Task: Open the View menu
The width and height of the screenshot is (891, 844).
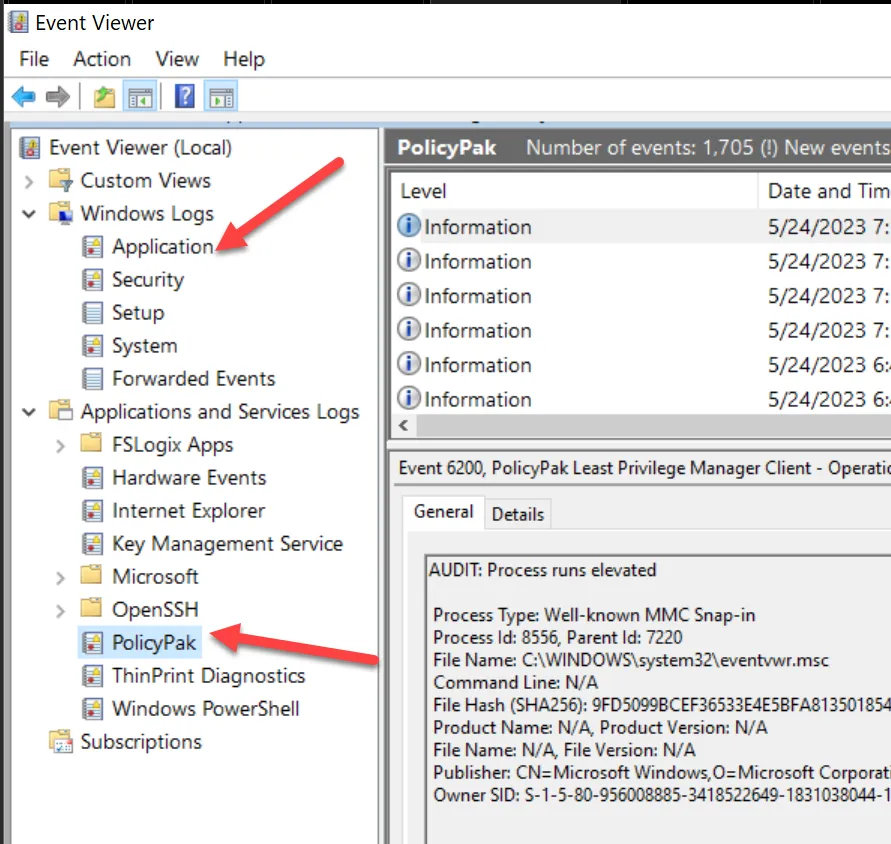Action: [177, 59]
